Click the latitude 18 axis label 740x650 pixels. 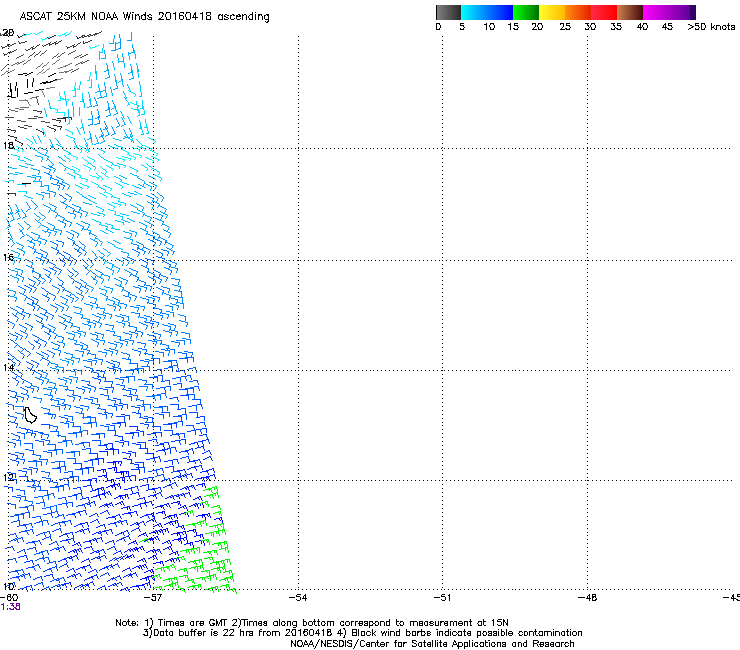pyautogui.click(x=8, y=145)
